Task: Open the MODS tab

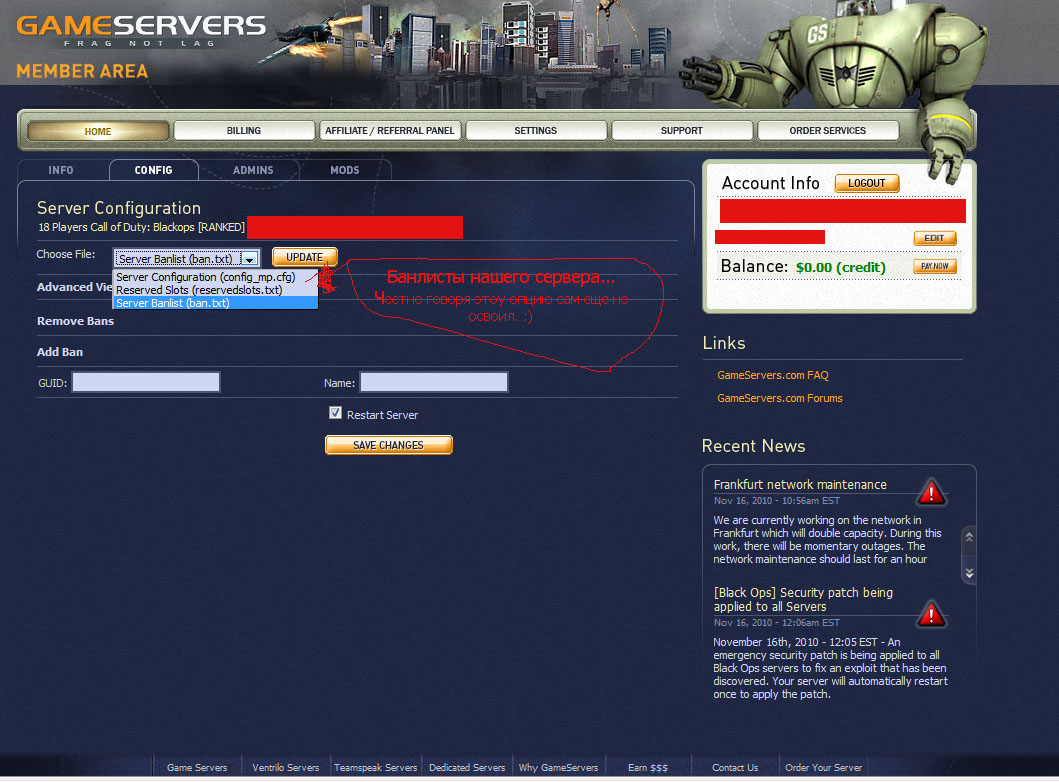Action: (344, 170)
